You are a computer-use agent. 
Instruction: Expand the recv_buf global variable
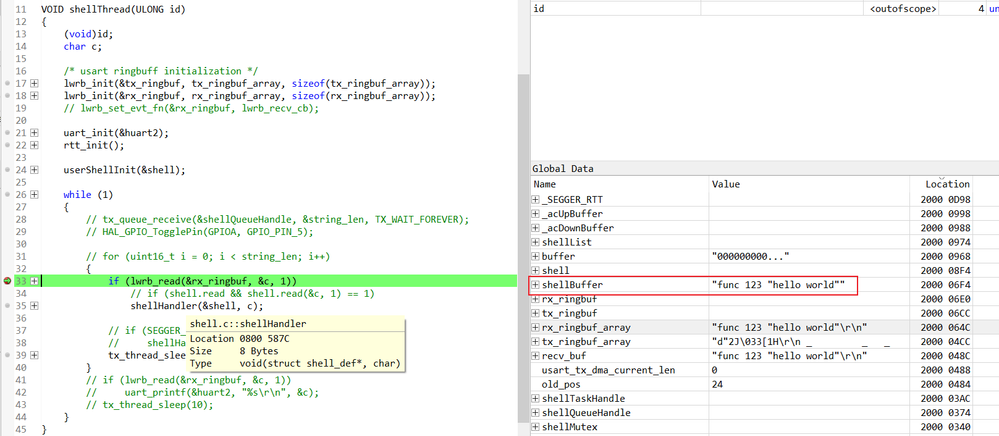(x=536, y=356)
